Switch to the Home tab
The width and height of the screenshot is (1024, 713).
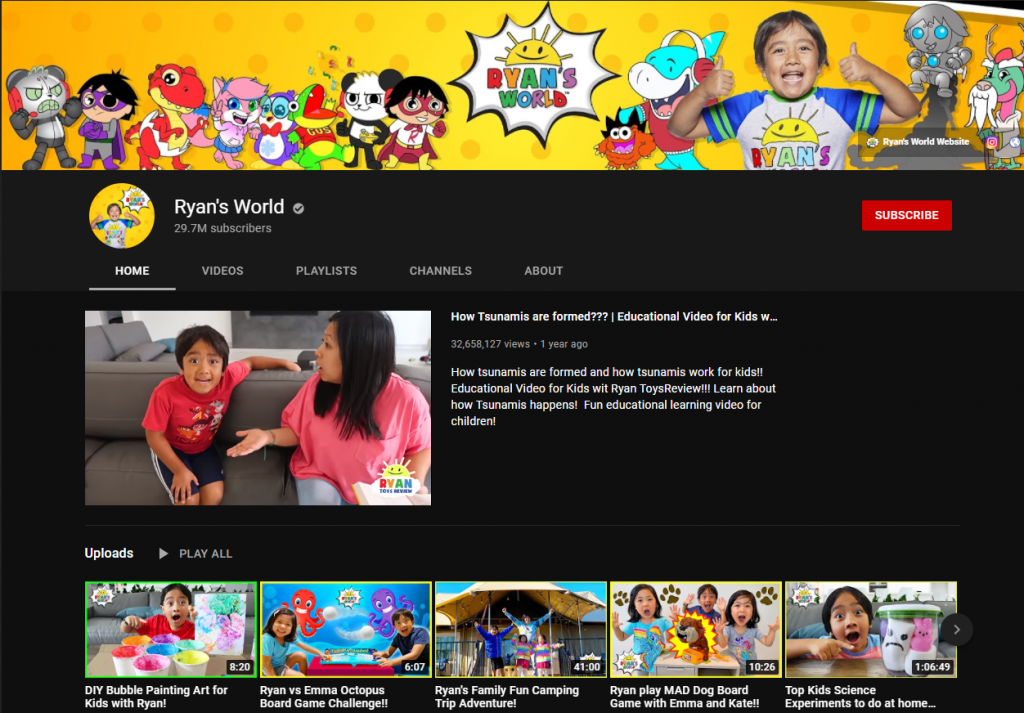click(x=132, y=271)
